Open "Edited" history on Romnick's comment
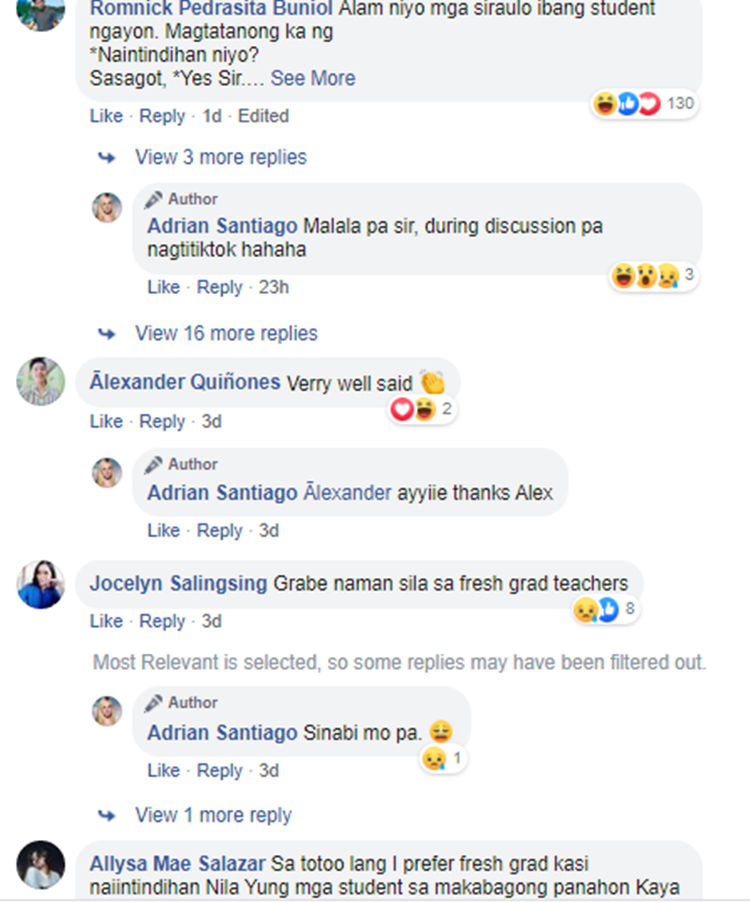This screenshot has width=750, height=903. coord(263,116)
